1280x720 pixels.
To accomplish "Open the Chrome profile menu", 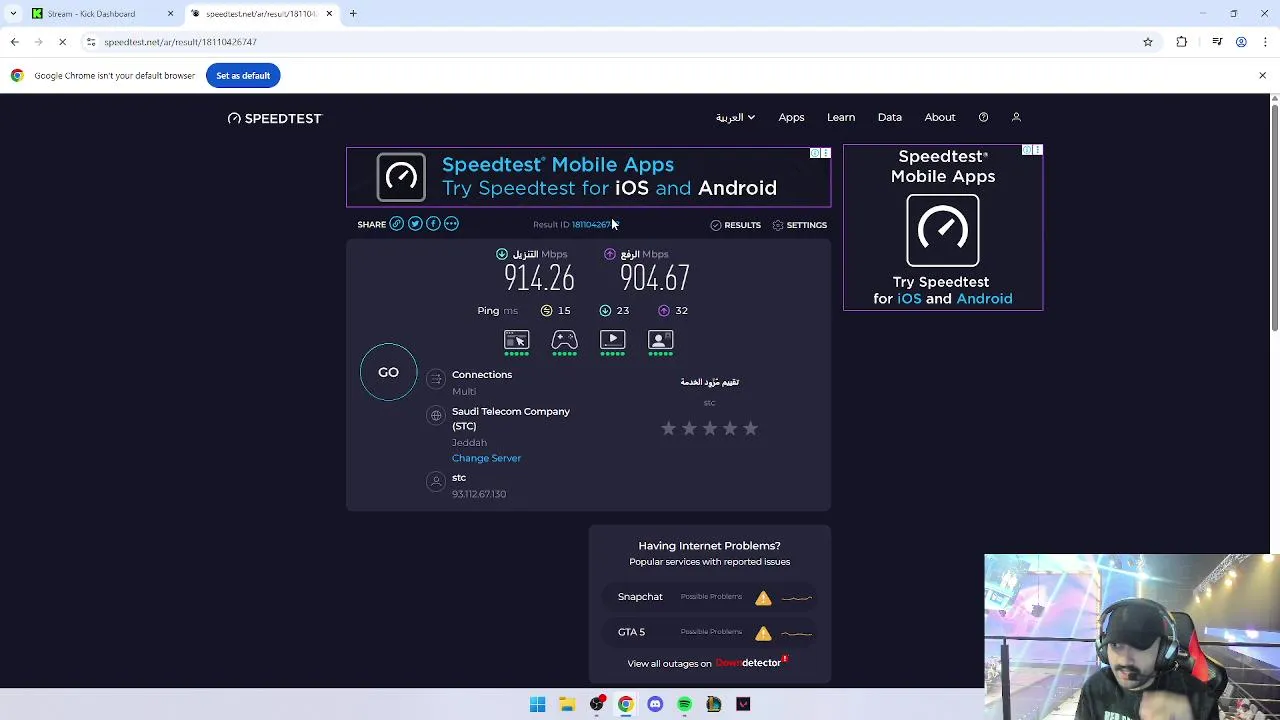I will [x=1241, y=42].
